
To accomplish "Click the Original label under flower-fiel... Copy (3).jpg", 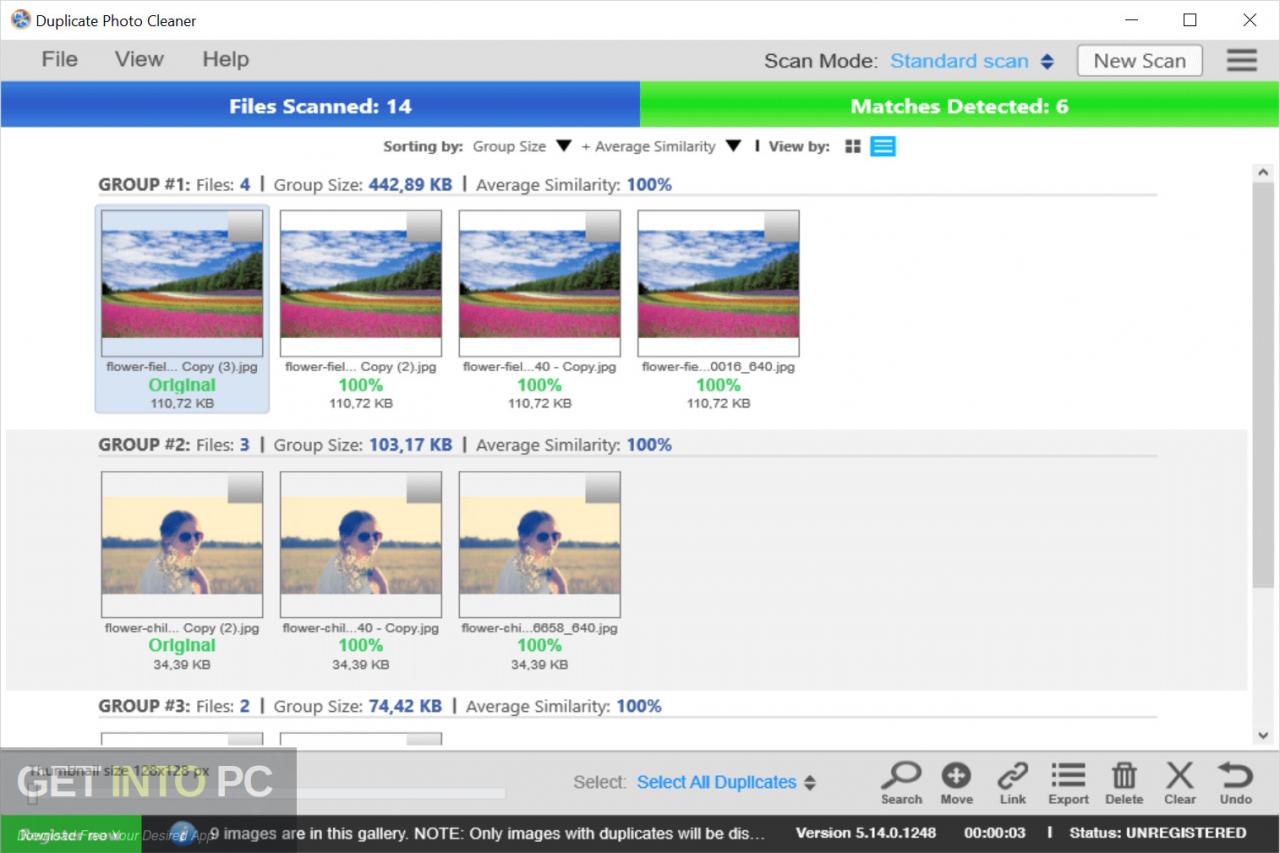I will tap(182, 385).
